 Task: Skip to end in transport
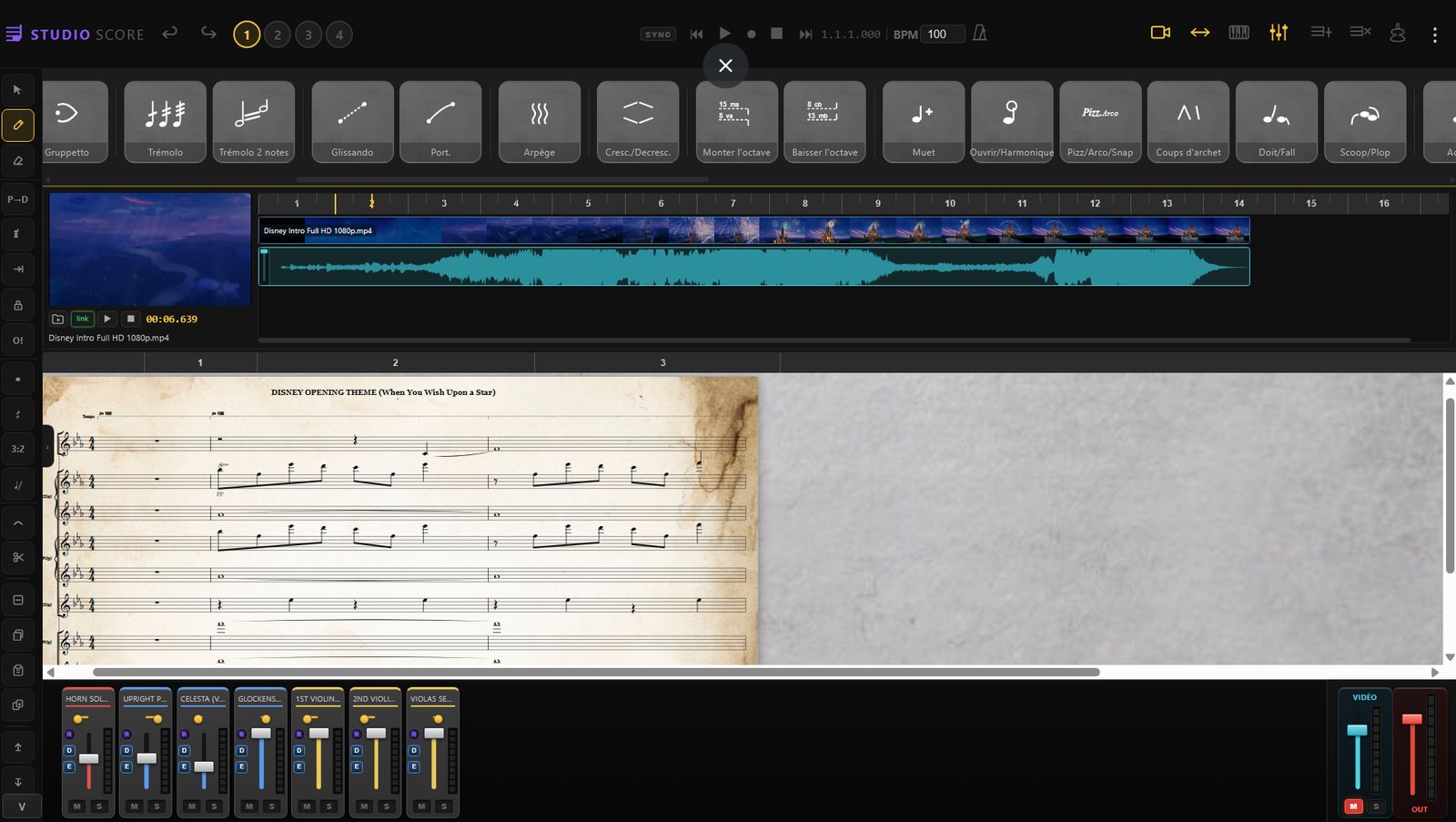pos(805,34)
